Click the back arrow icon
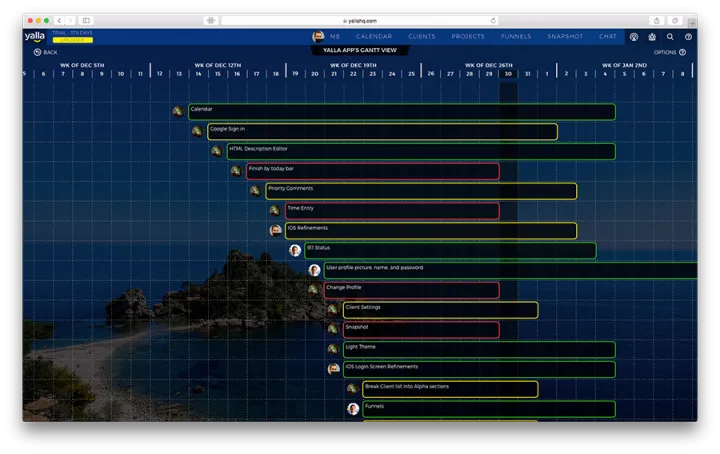Viewport: 720px width, 454px height. point(37,52)
